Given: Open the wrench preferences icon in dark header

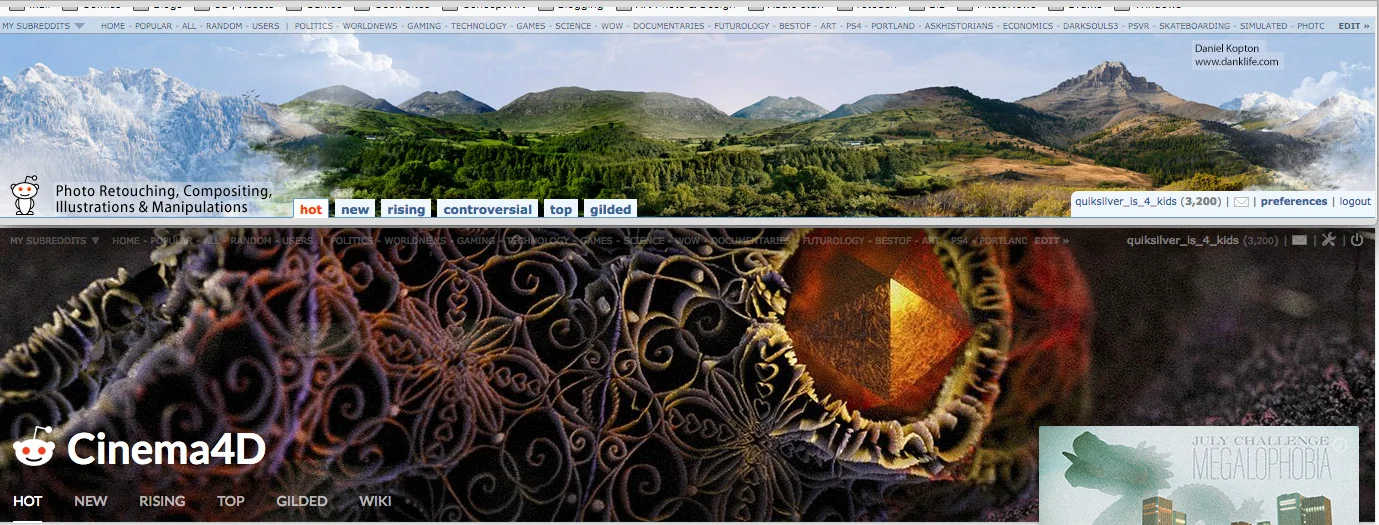Looking at the screenshot, I should point(1328,240).
